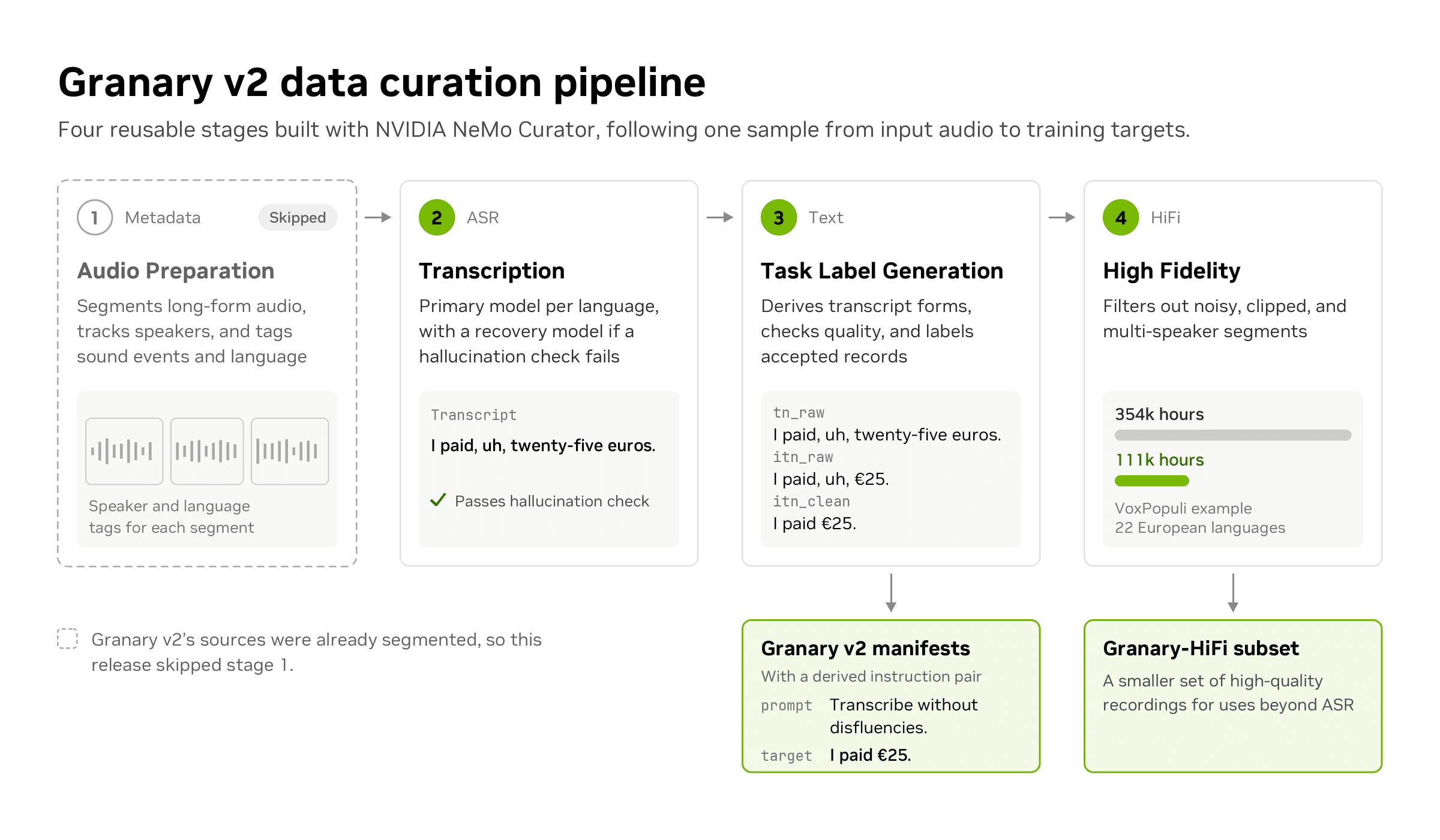Click the tn_raw label
Image resolution: width=1440 pixels, height=840 pixels.
coord(799,413)
